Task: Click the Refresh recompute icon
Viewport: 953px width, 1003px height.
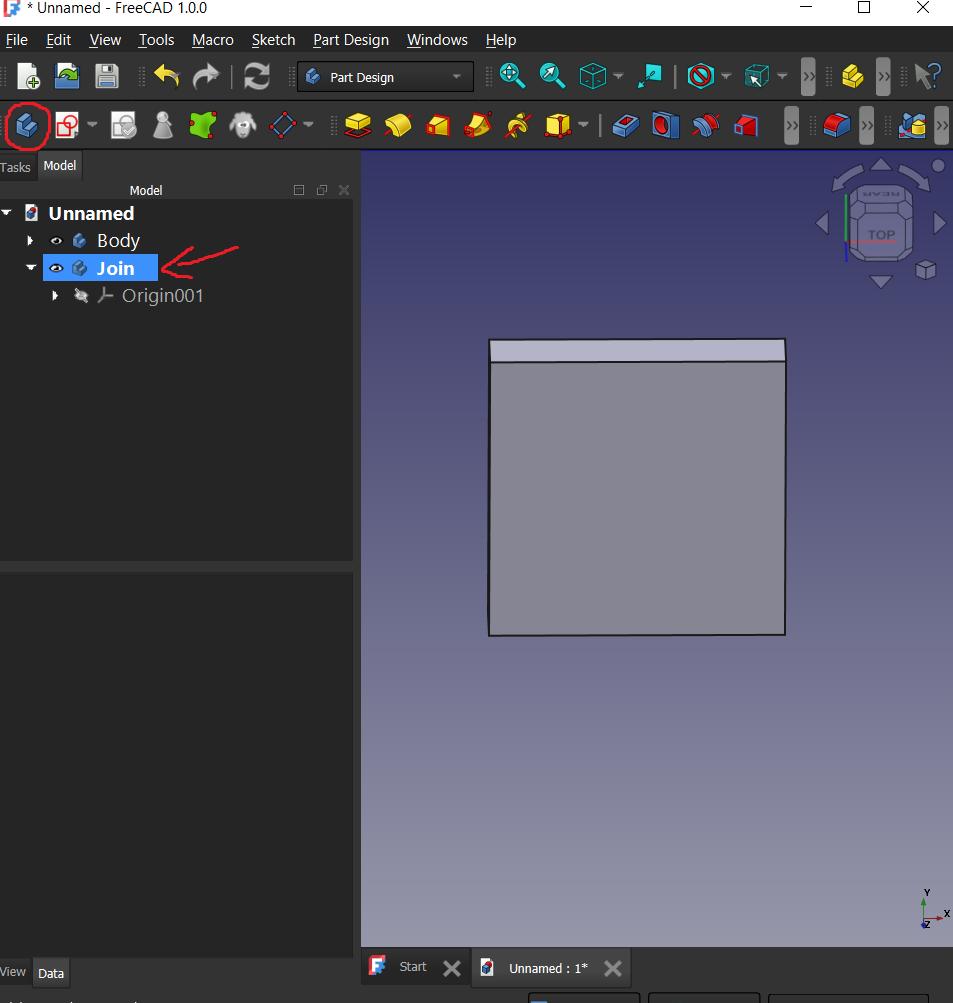Action: tap(257, 76)
